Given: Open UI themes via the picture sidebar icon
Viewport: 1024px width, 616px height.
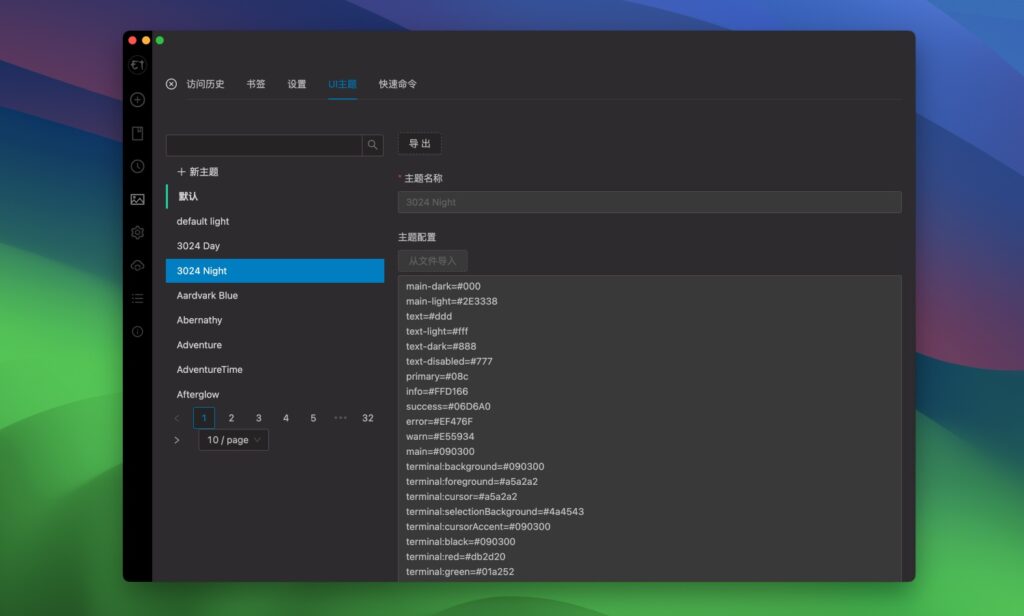Looking at the screenshot, I should coord(137,198).
